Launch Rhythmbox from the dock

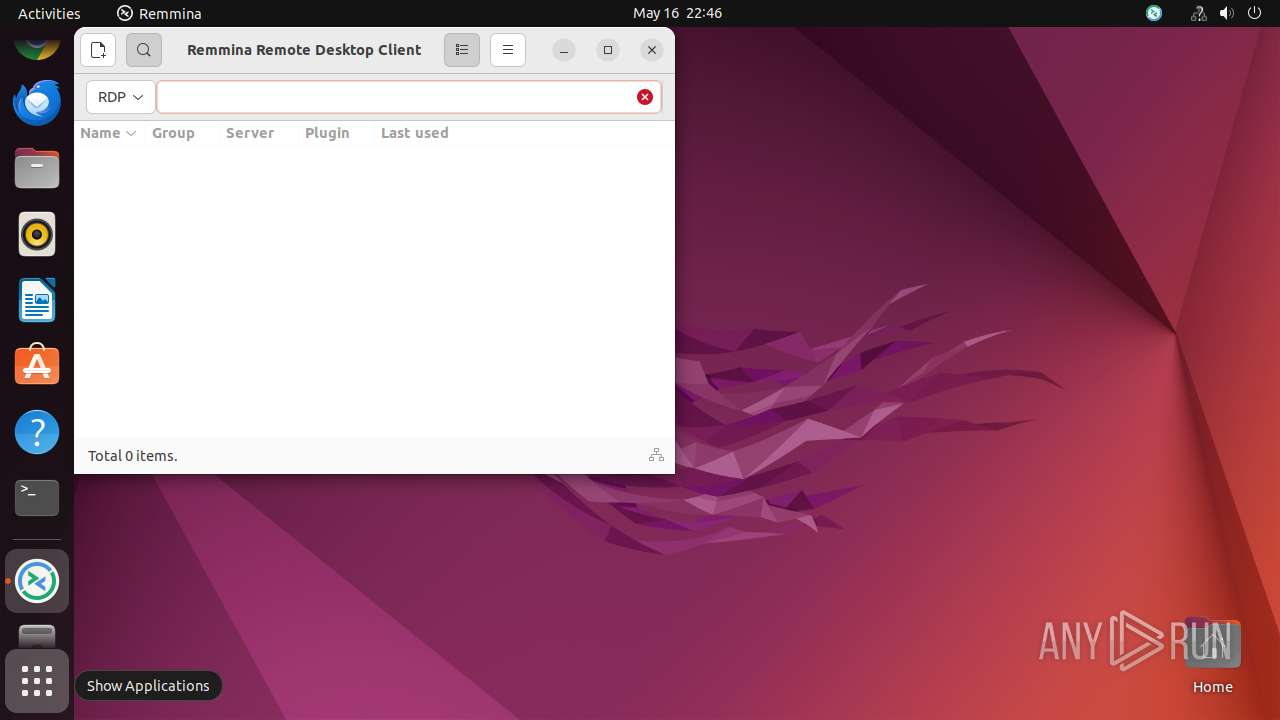tap(37, 234)
